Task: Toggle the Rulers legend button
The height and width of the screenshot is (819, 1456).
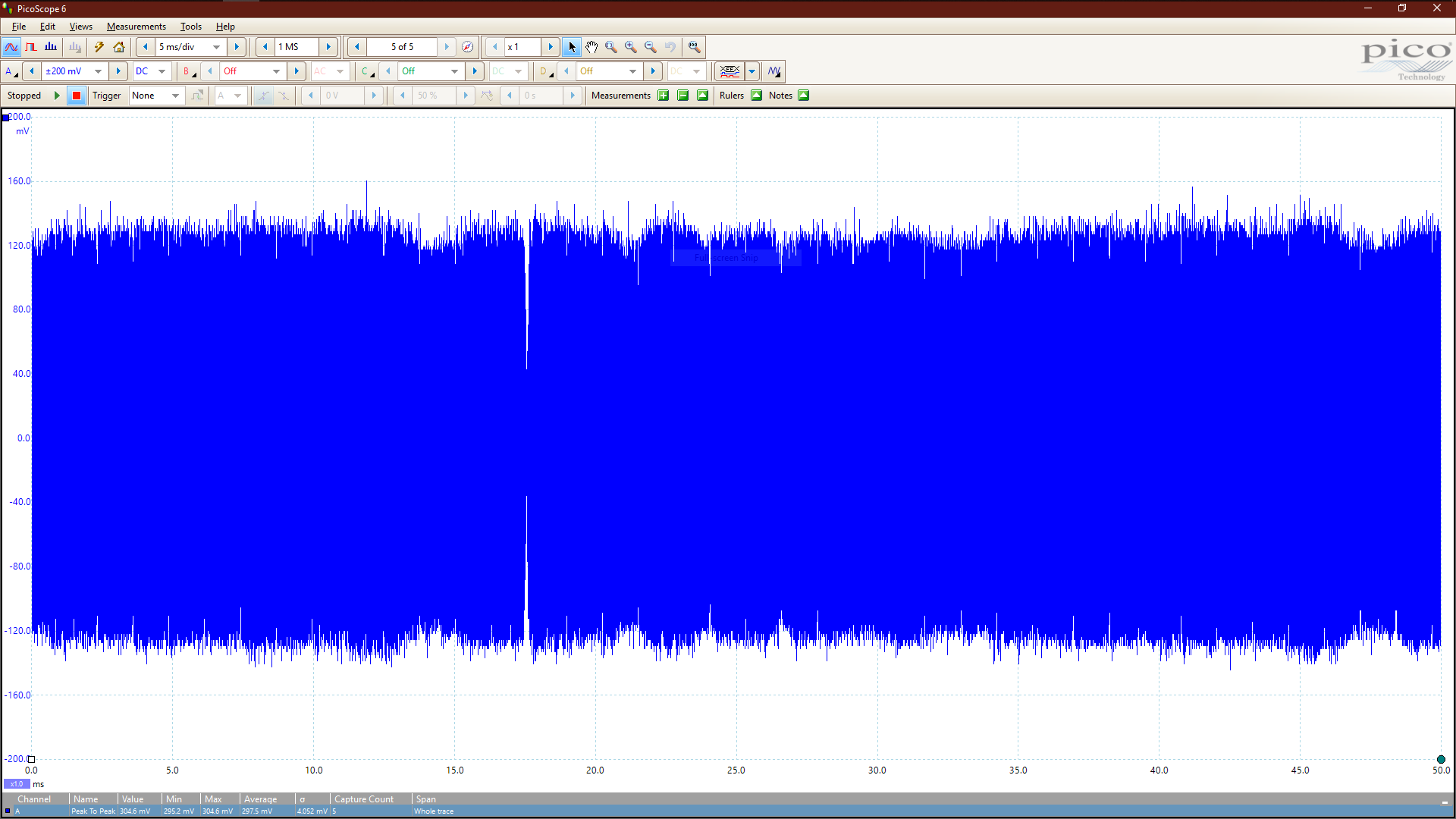Action: (x=756, y=96)
